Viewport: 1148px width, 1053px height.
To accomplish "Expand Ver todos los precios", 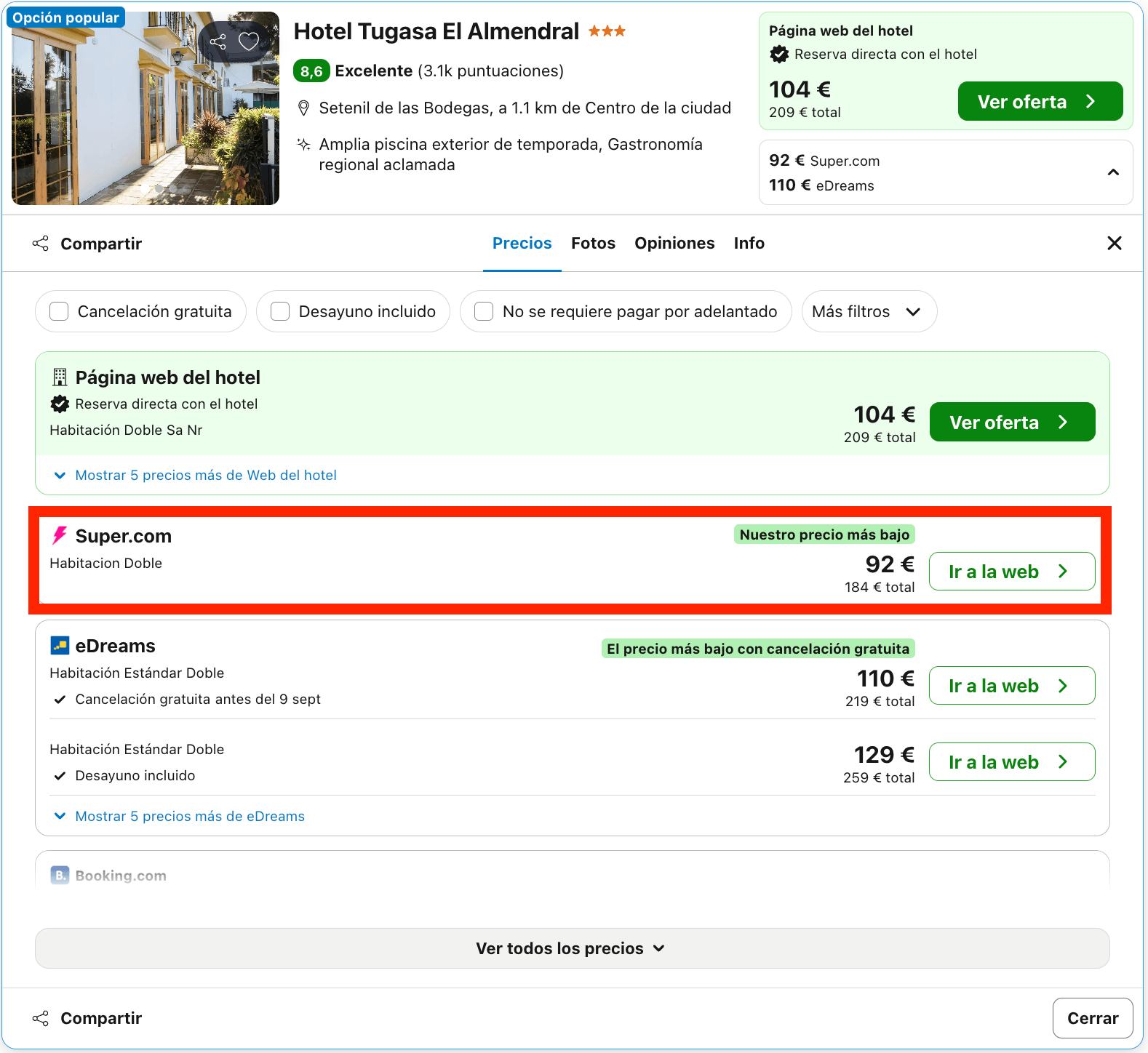I will (x=572, y=948).
